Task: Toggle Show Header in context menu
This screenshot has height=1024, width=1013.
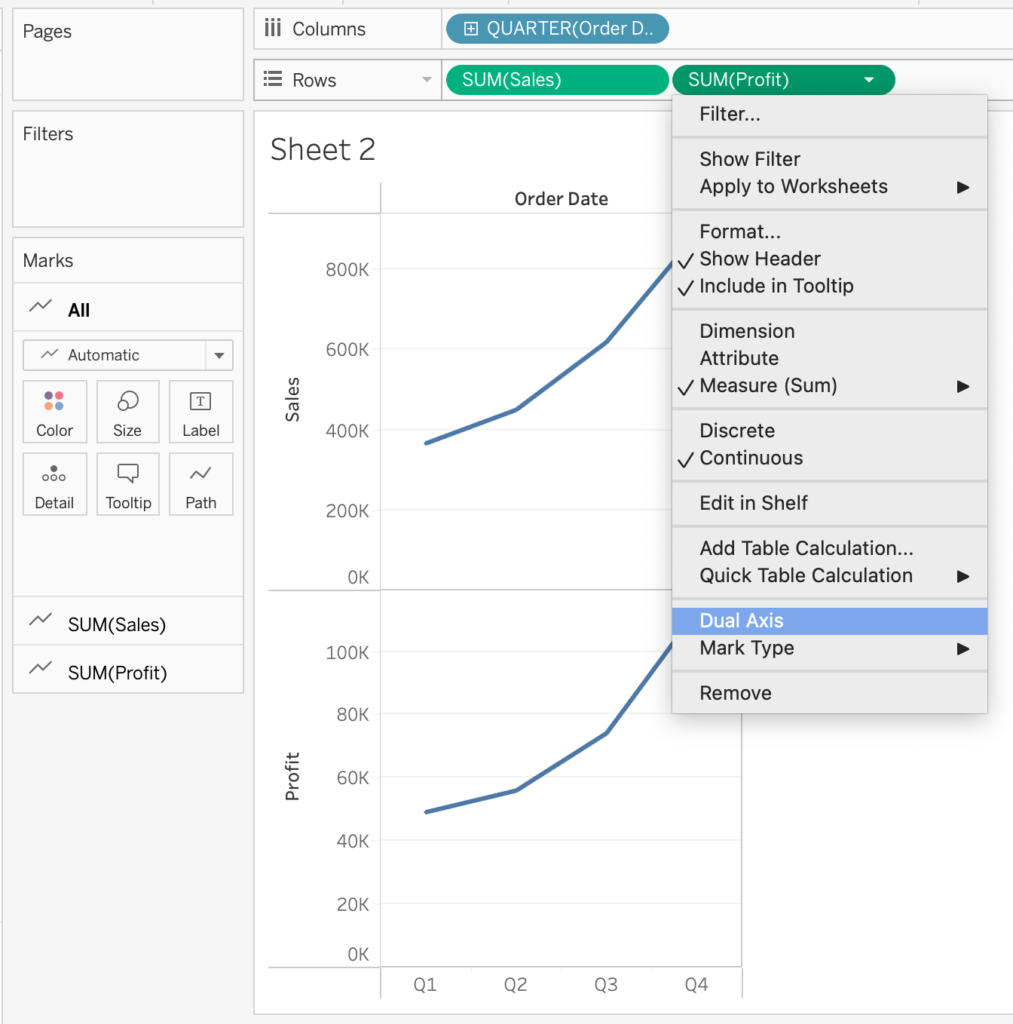Action: [760, 259]
